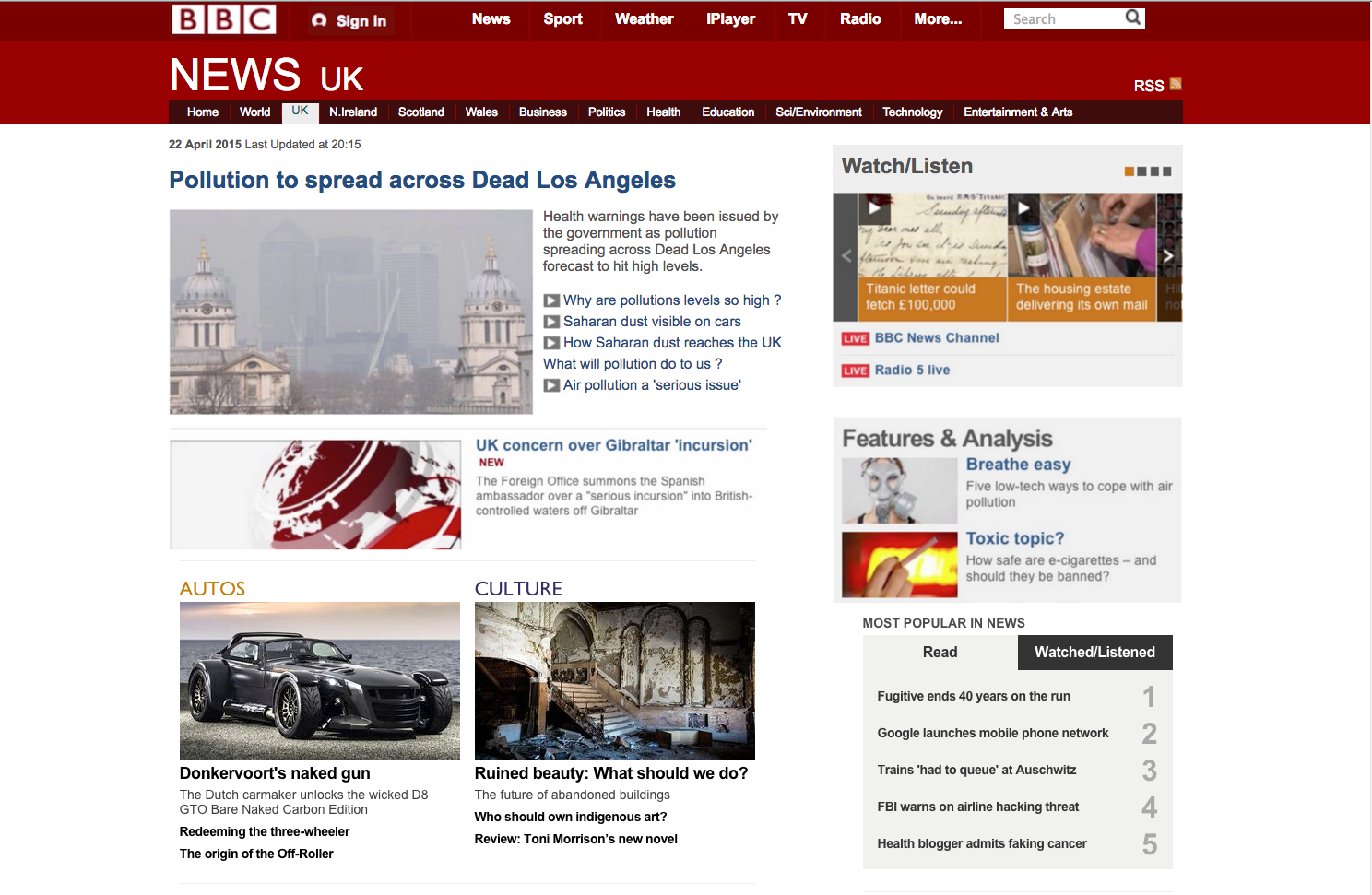Open the Technology news section
This screenshot has width=1372, height=895.
[x=913, y=112]
